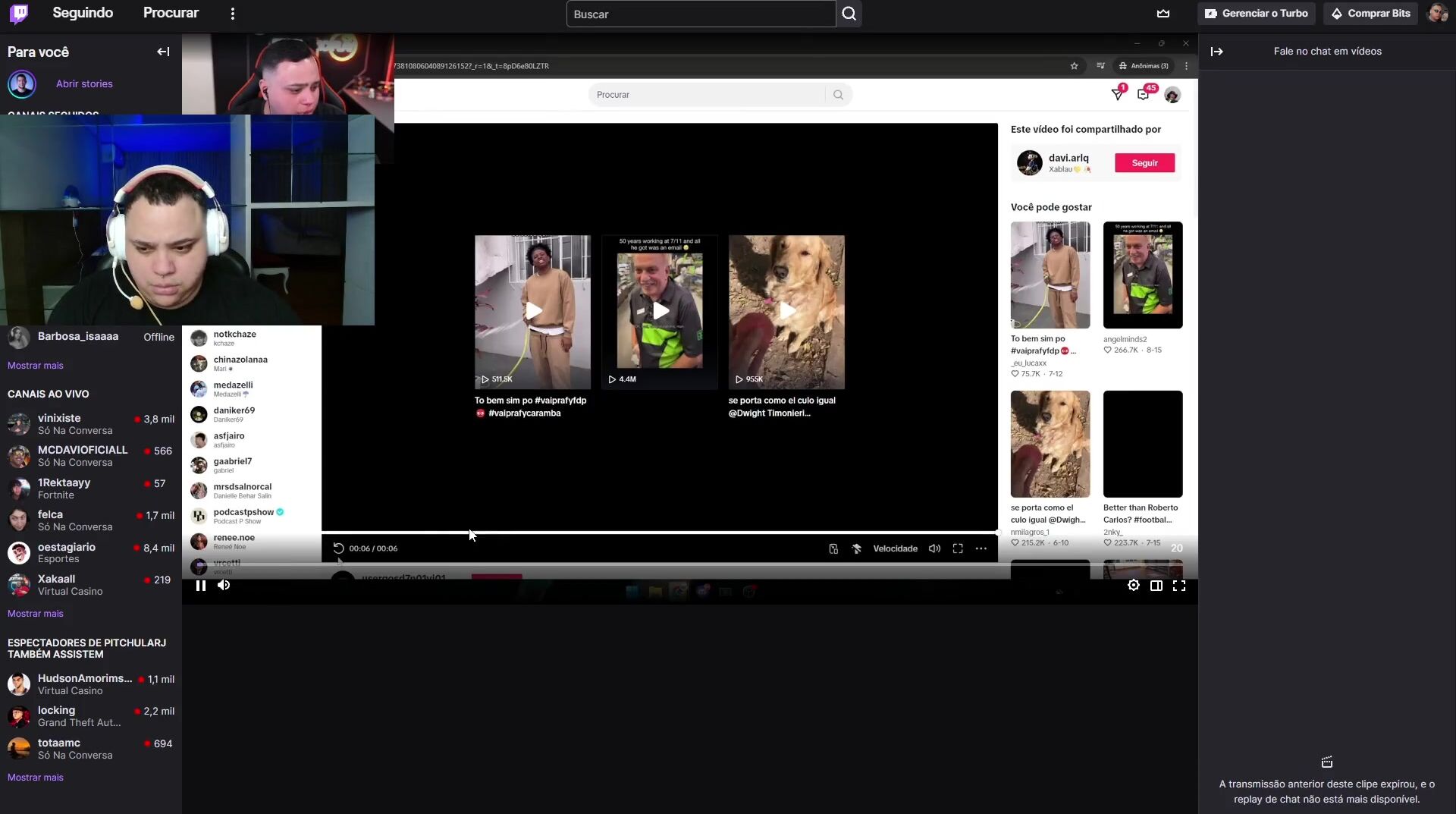Open MCDAVIOFICIALL channel
The image size is (1456, 814).
pyautogui.click(x=91, y=456)
